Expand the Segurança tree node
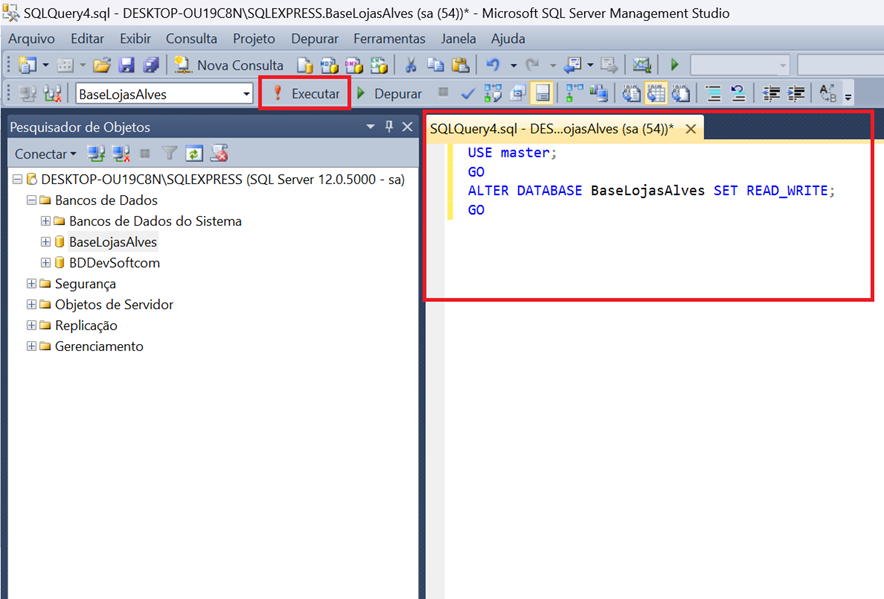This screenshot has width=884, height=599. [x=32, y=284]
